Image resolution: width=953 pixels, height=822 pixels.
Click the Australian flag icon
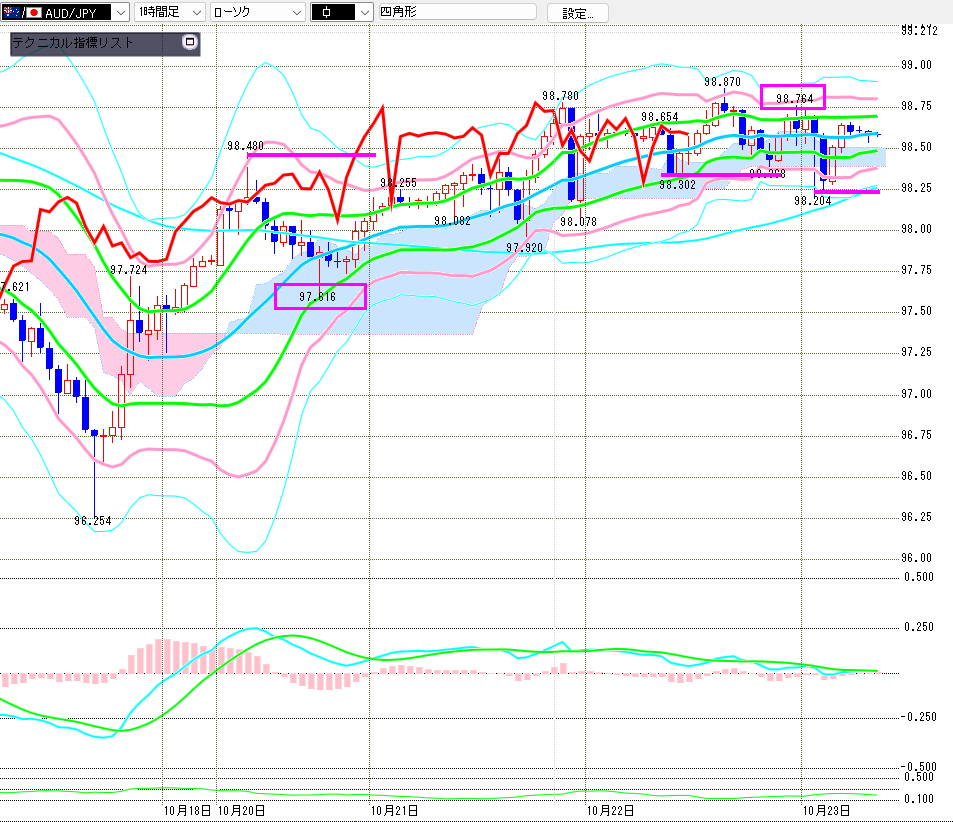click(11, 12)
